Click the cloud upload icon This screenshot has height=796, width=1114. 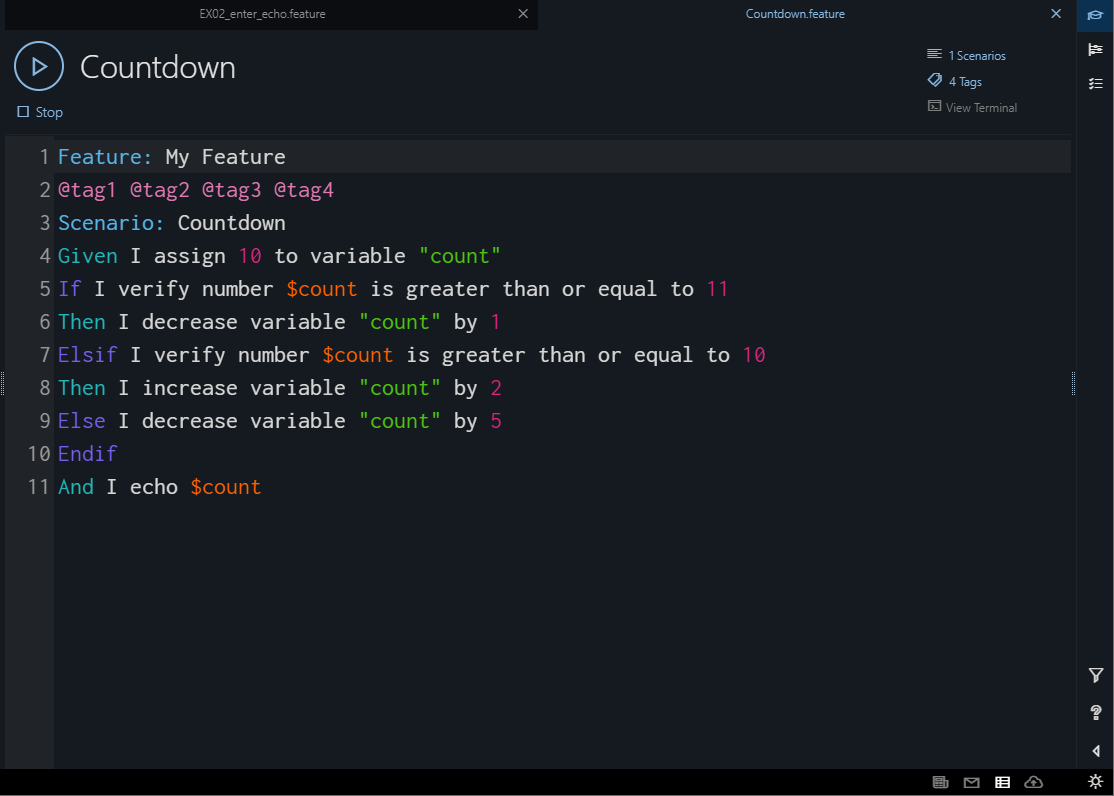pos(1033,782)
